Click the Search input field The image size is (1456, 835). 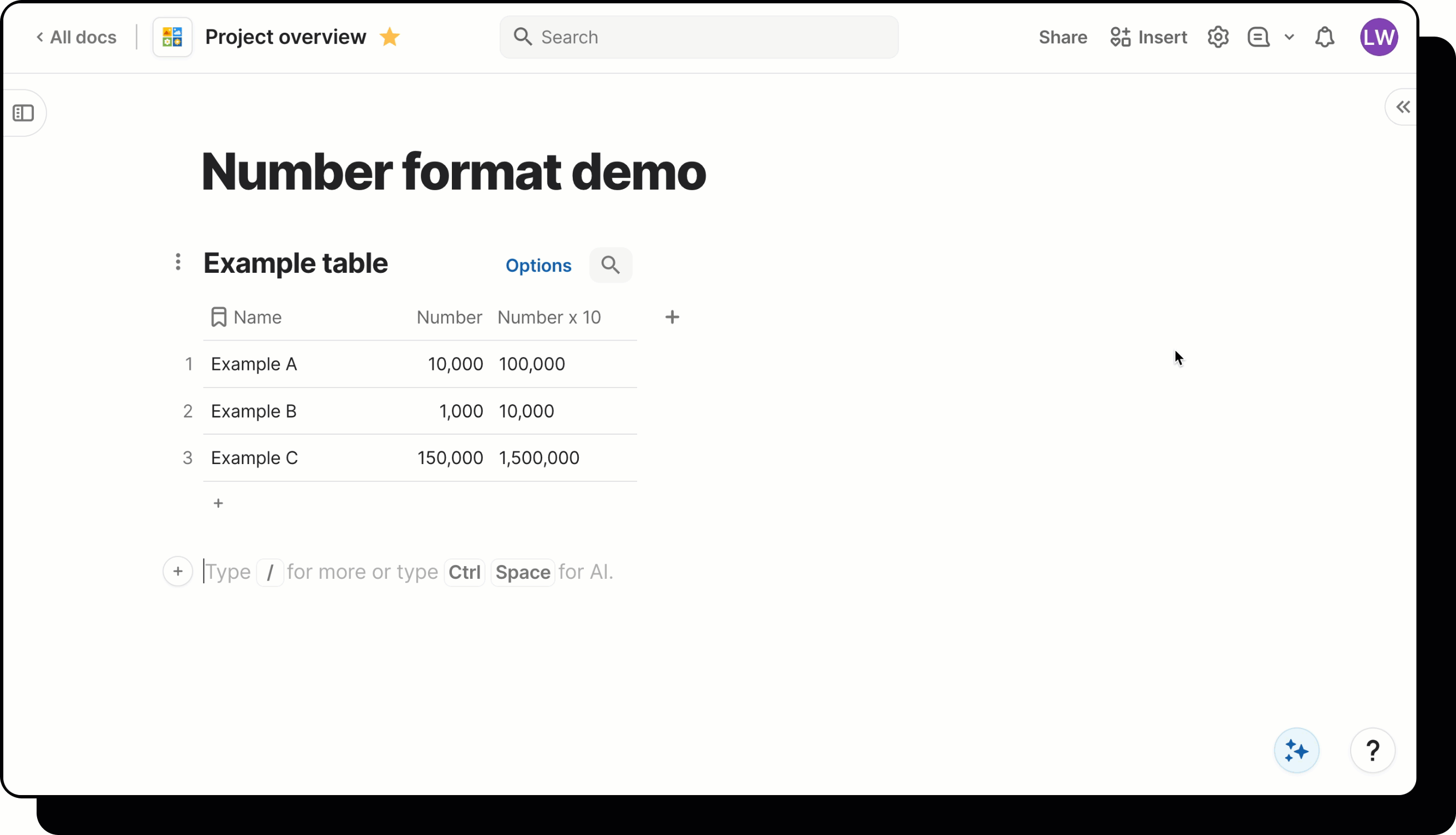699,37
